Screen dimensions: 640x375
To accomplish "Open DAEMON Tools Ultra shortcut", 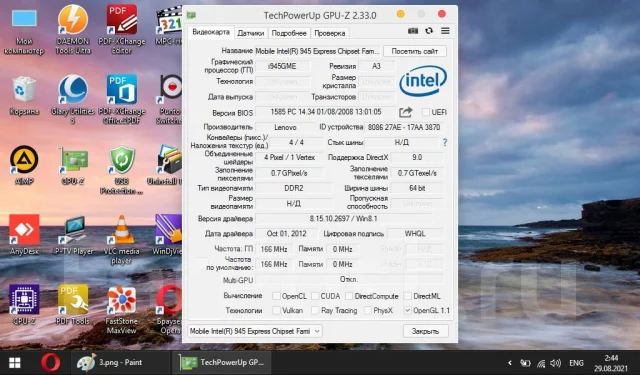I will (73, 29).
